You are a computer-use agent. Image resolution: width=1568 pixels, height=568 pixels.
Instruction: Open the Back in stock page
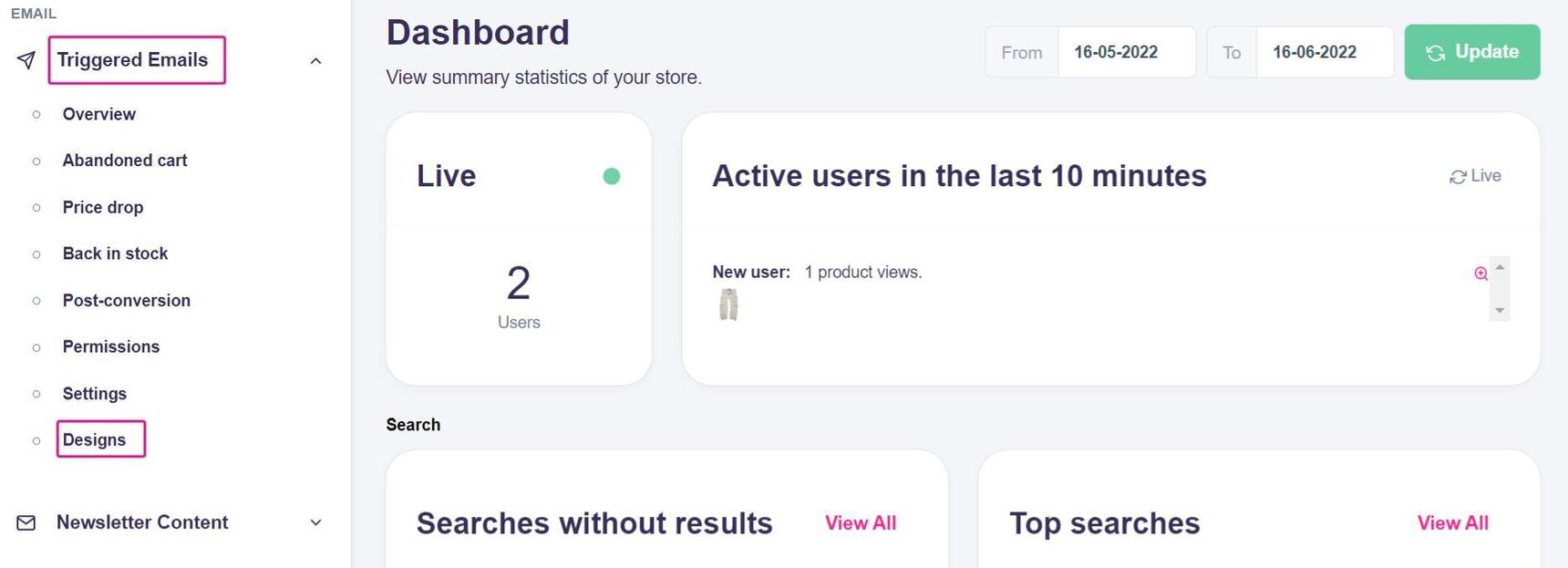click(115, 253)
